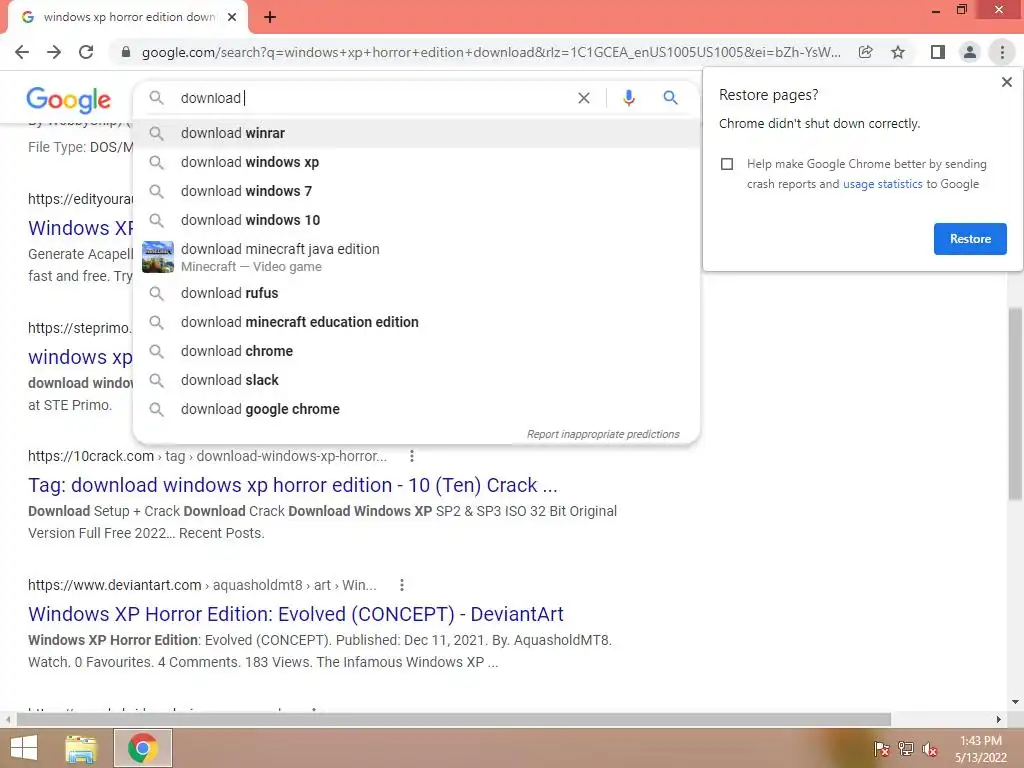Click the horizontal page scrollbar thumb

point(454,720)
